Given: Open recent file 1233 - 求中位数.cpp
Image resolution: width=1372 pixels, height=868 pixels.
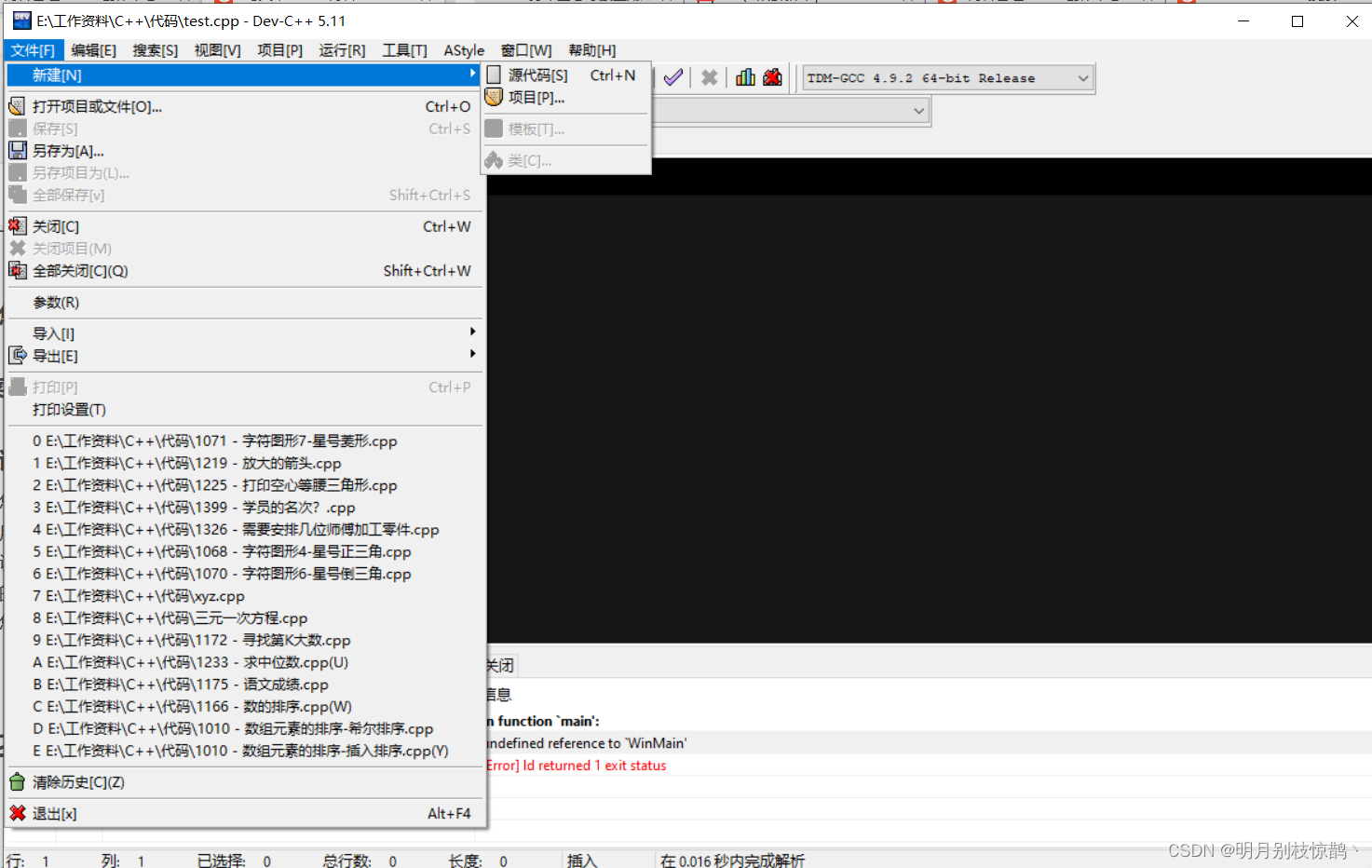Looking at the screenshot, I should pos(245,662).
